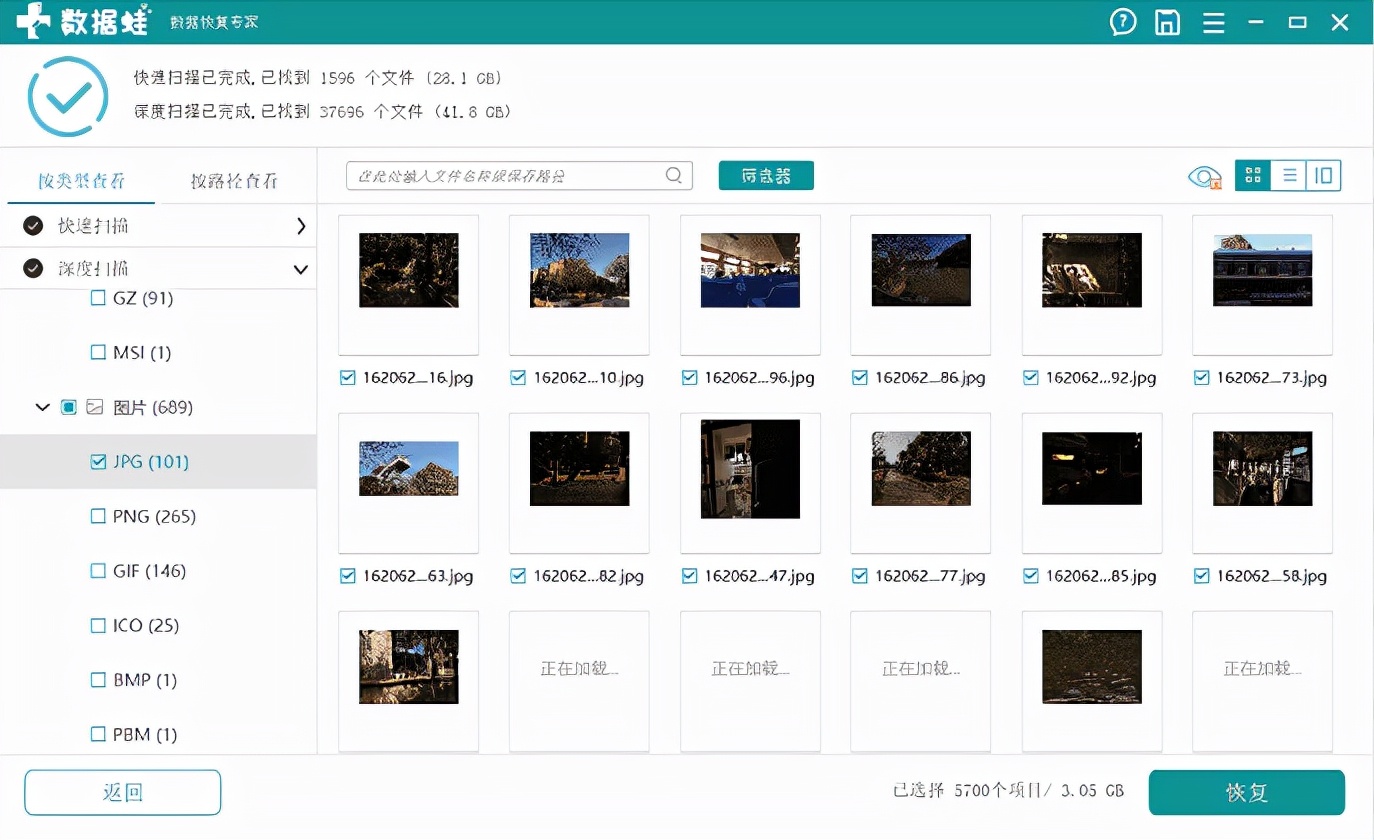
Task: Uncheck the JPG (101) file type checkbox
Action: pos(97,461)
